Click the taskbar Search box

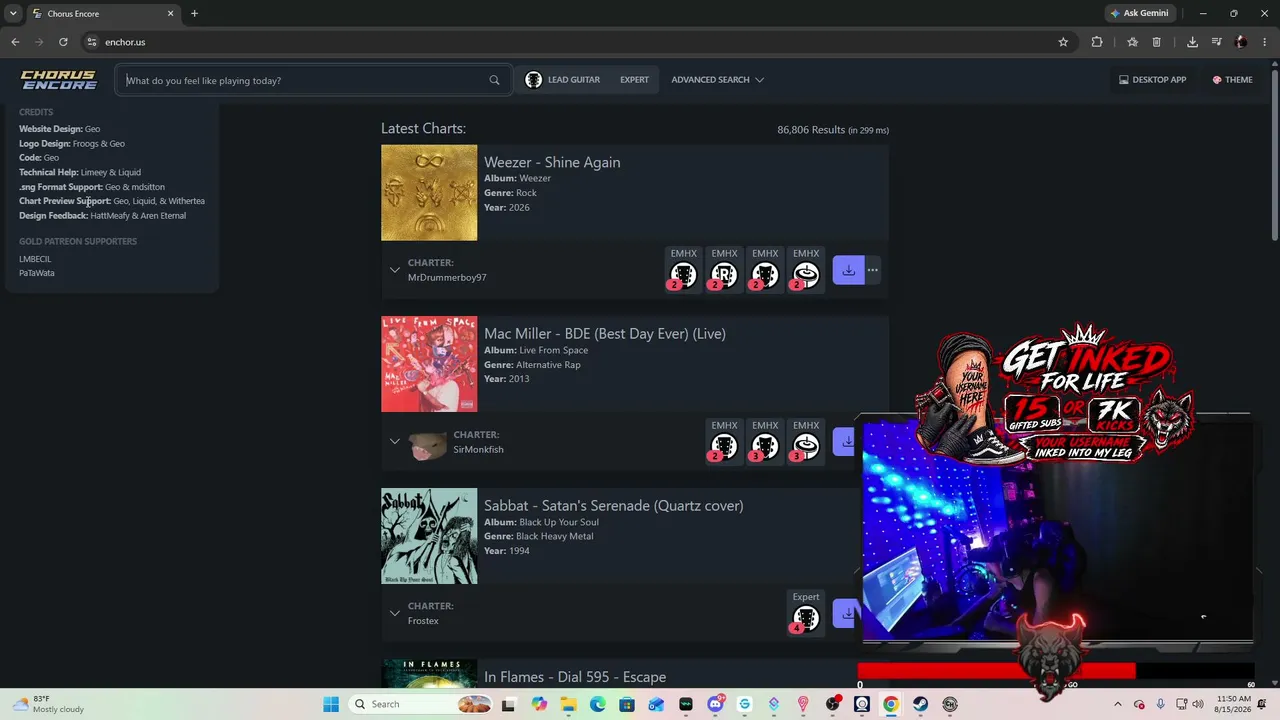pyautogui.click(x=422, y=704)
